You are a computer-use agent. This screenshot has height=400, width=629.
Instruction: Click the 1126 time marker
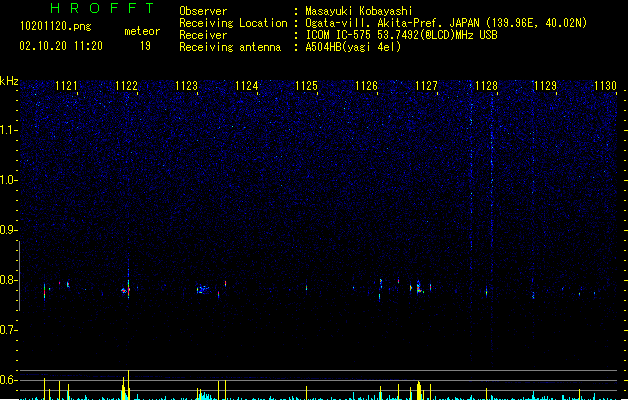(x=366, y=86)
